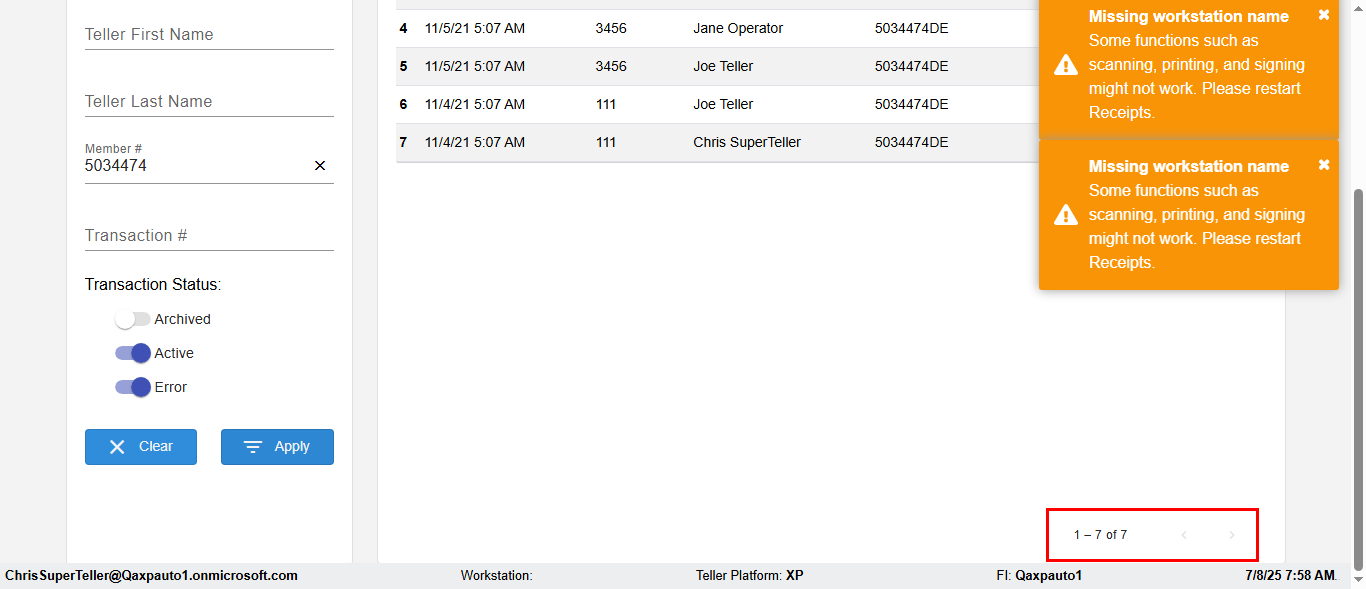The width and height of the screenshot is (1366, 589).
Task: Click the warning triangle in lower notification
Action: pyautogui.click(x=1066, y=215)
